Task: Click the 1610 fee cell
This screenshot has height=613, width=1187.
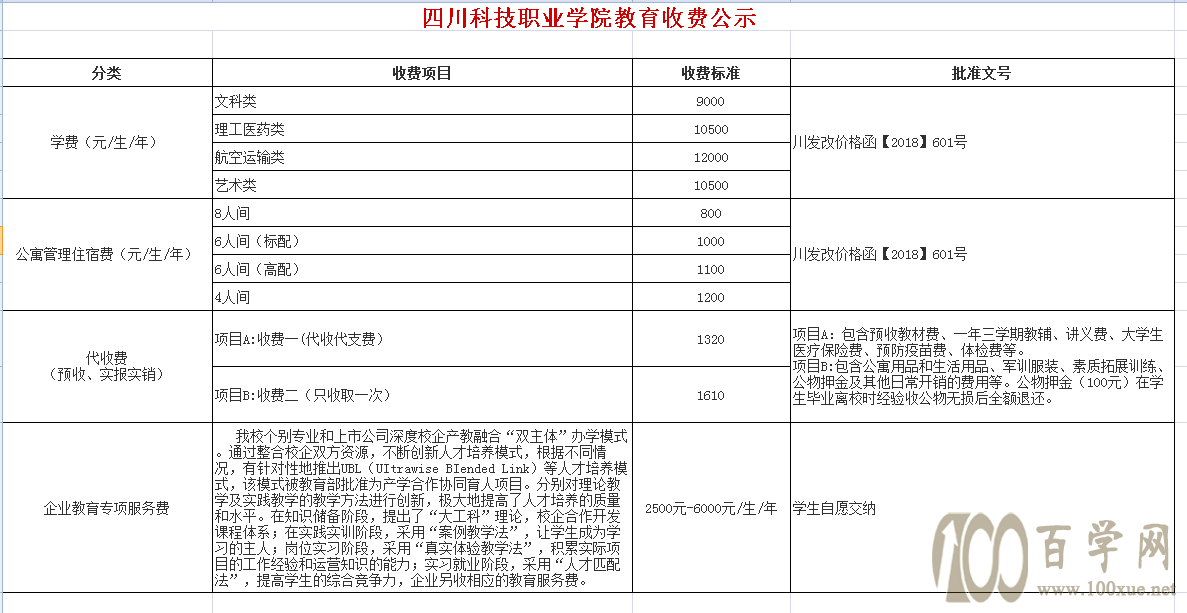Action: [711, 395]
